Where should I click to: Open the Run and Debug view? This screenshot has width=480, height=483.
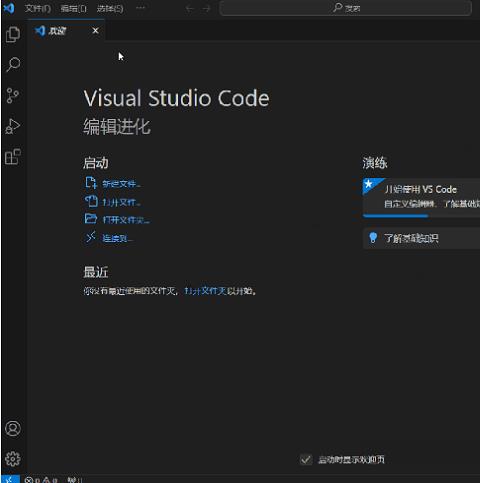pyautogui.click(x=13, y=126)
